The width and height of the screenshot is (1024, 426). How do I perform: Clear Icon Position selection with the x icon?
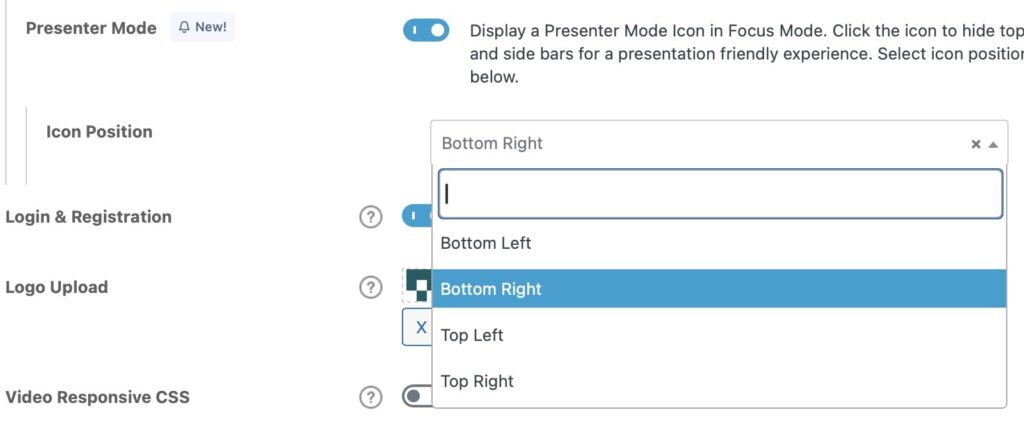(x=976, y=144)
